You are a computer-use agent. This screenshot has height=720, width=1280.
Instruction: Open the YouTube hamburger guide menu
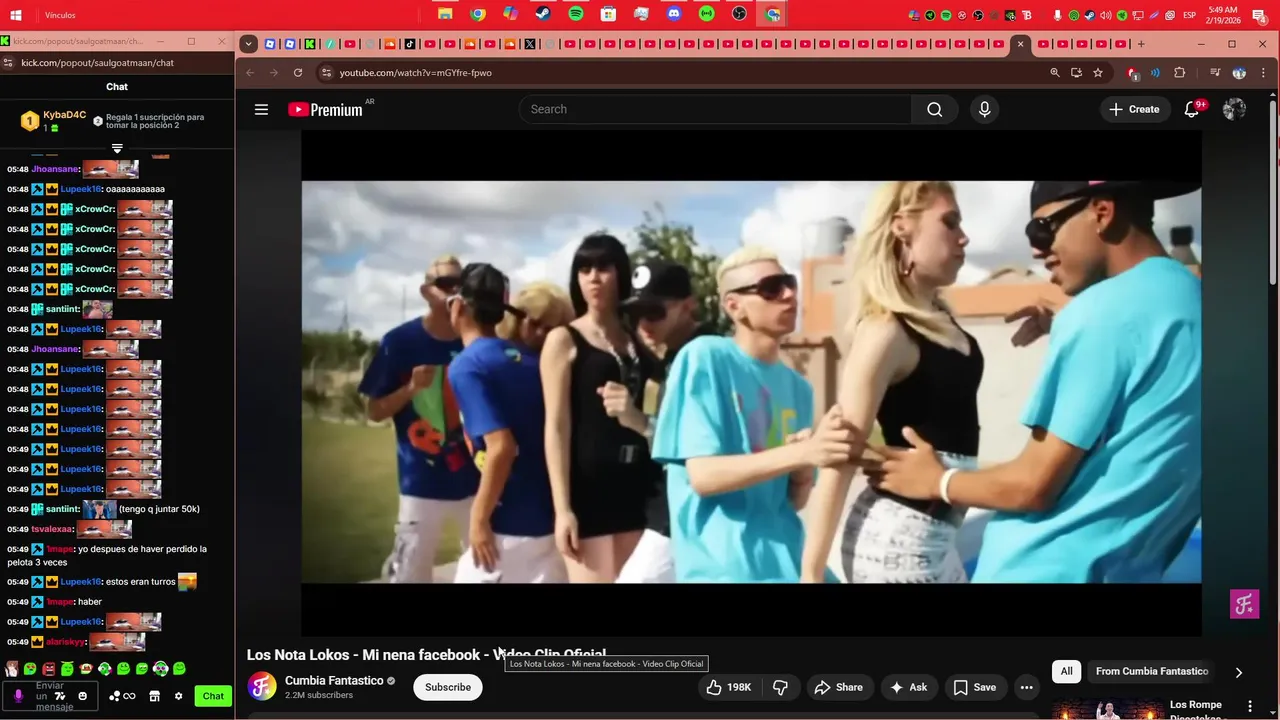click(261, 110)
